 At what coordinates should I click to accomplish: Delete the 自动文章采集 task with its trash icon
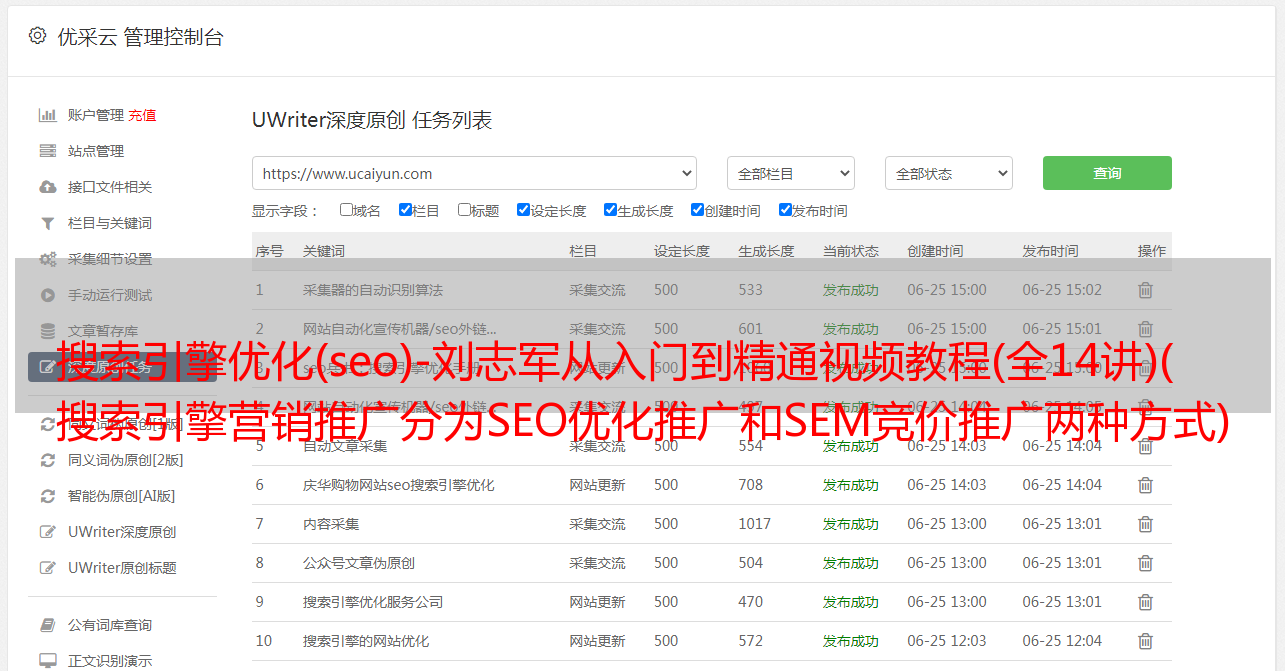click(x=1145, y=446)
